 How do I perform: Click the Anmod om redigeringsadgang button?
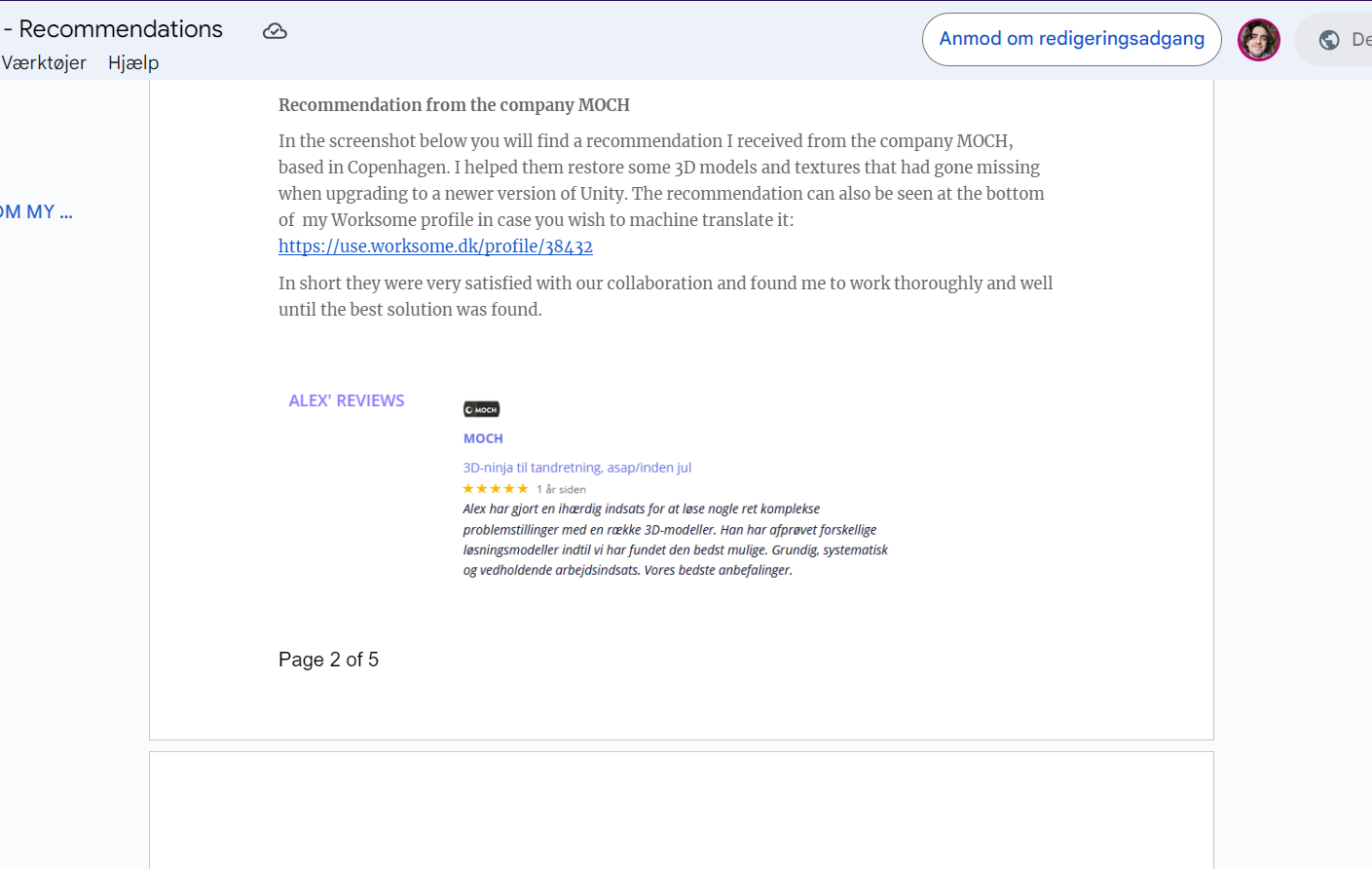pos(1071,39)
